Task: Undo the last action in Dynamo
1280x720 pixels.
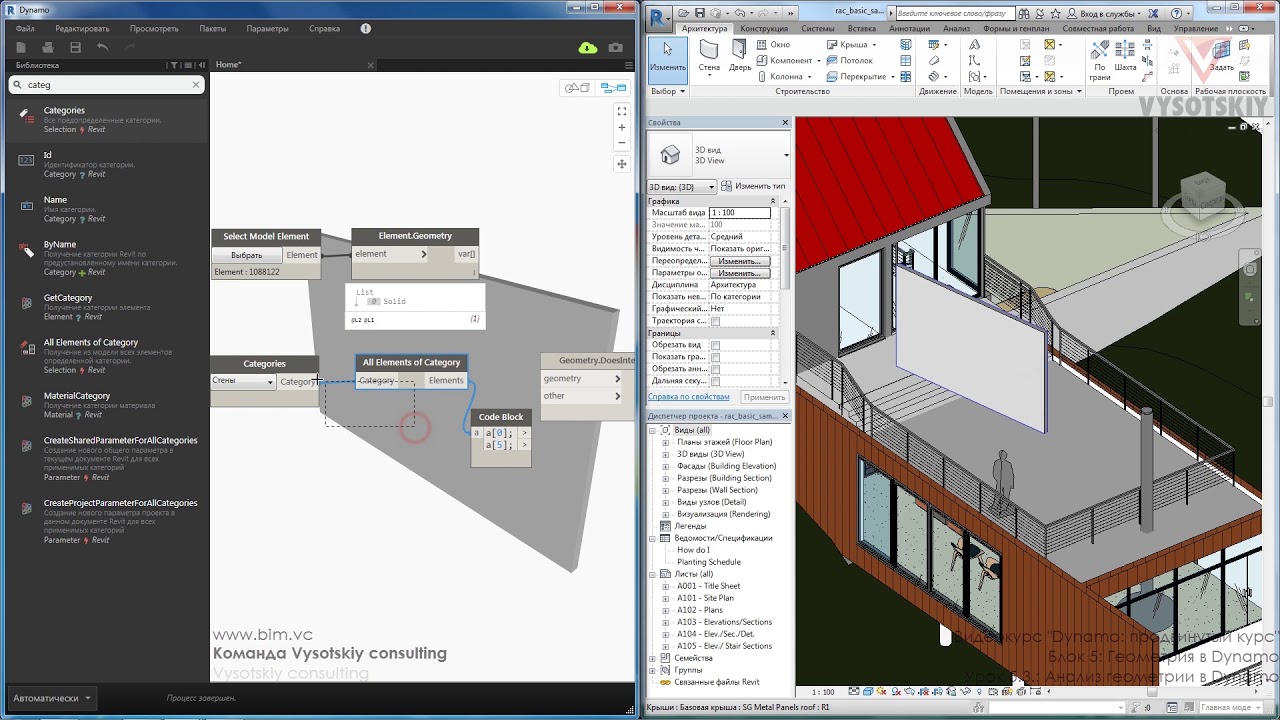Action: [102, 48]
